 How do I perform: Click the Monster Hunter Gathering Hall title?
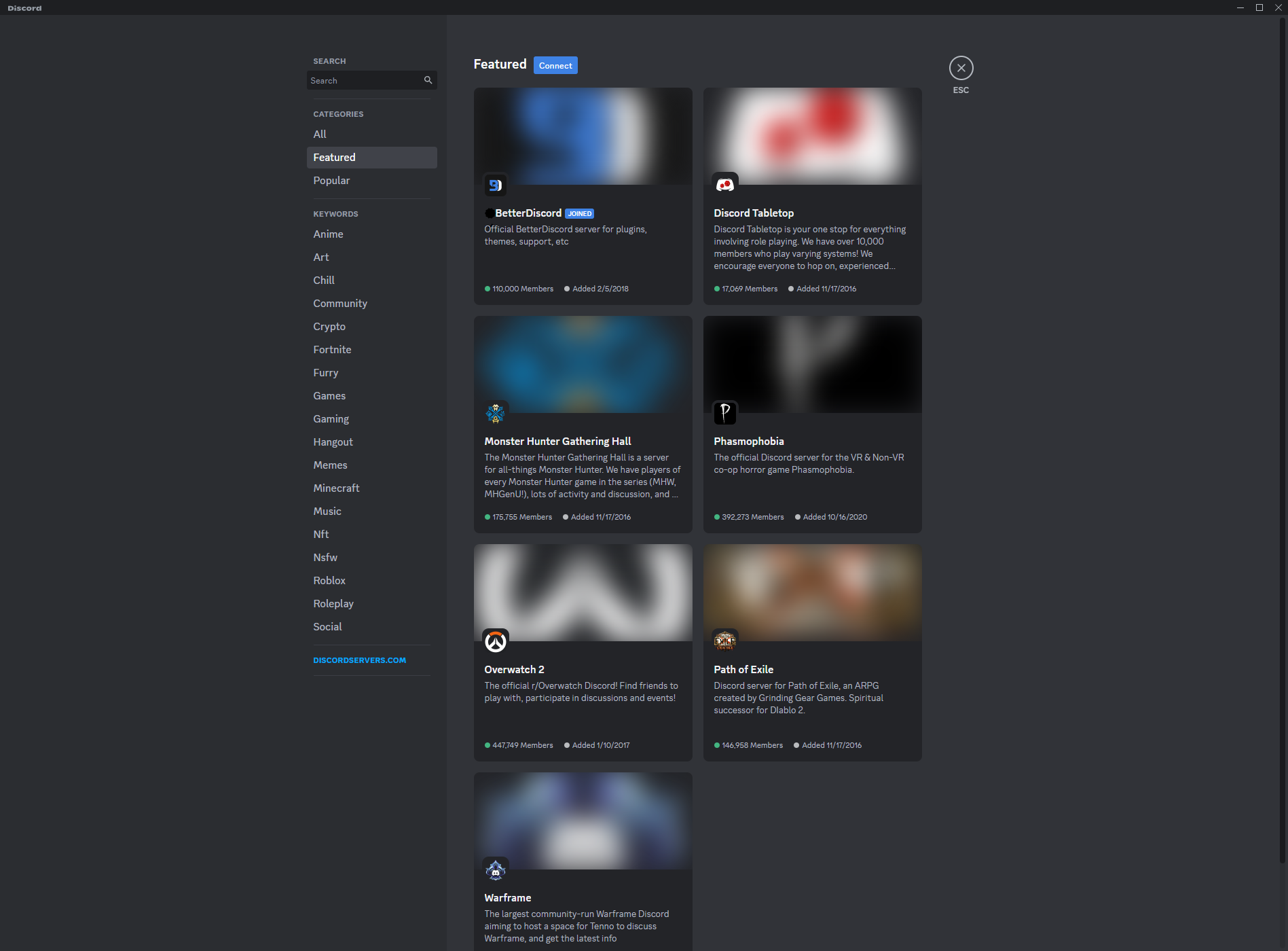point(557,442)
